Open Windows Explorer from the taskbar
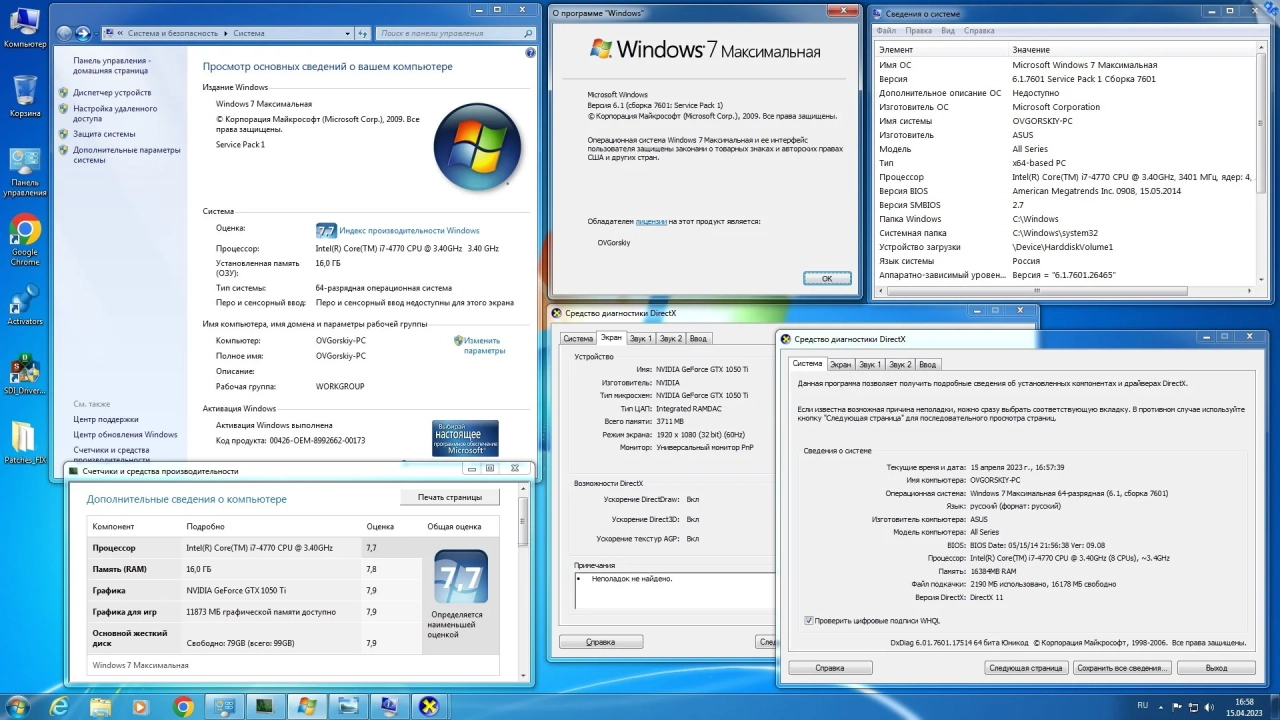Screen dimensions: 1280x720 coord(101,707)
